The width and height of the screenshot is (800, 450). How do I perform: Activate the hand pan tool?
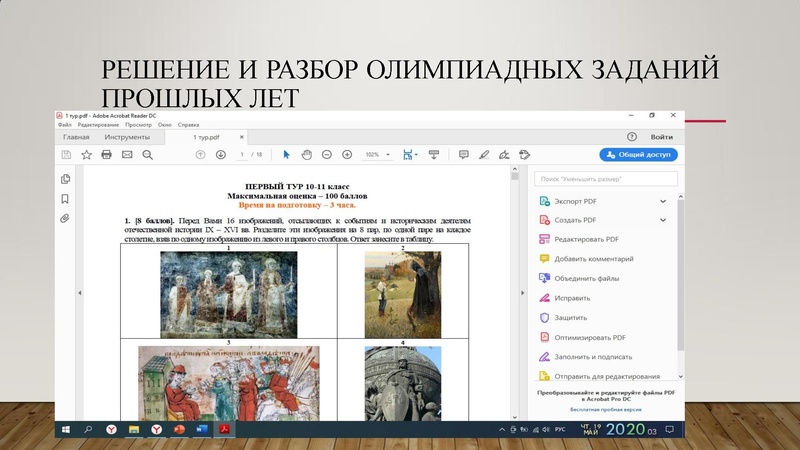pos(307,155)
